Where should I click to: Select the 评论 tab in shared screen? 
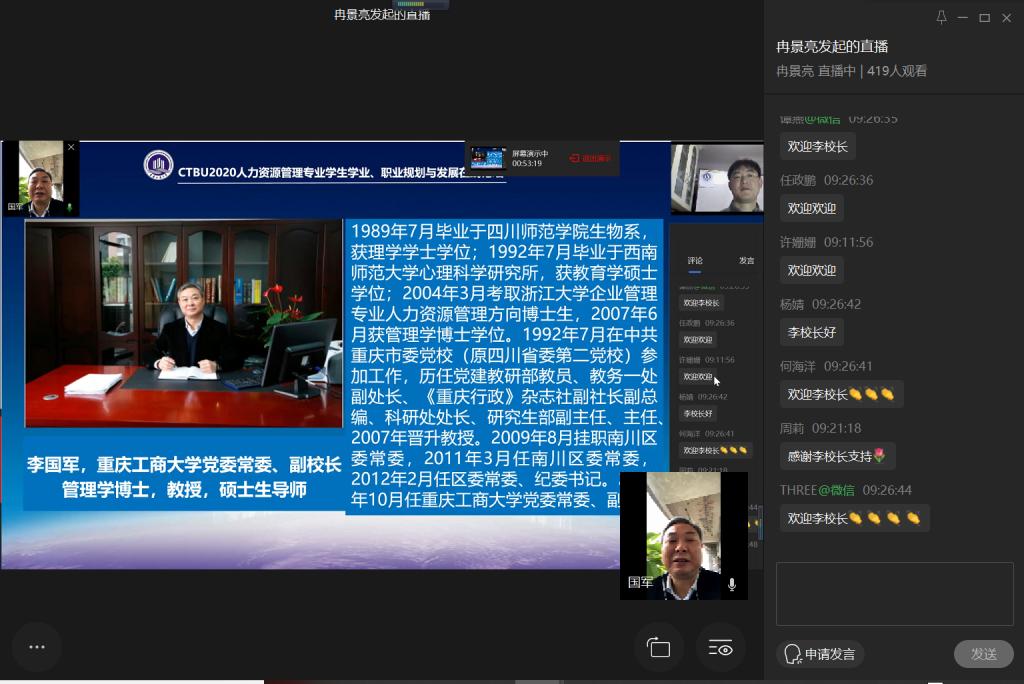(x=695, y=261)
